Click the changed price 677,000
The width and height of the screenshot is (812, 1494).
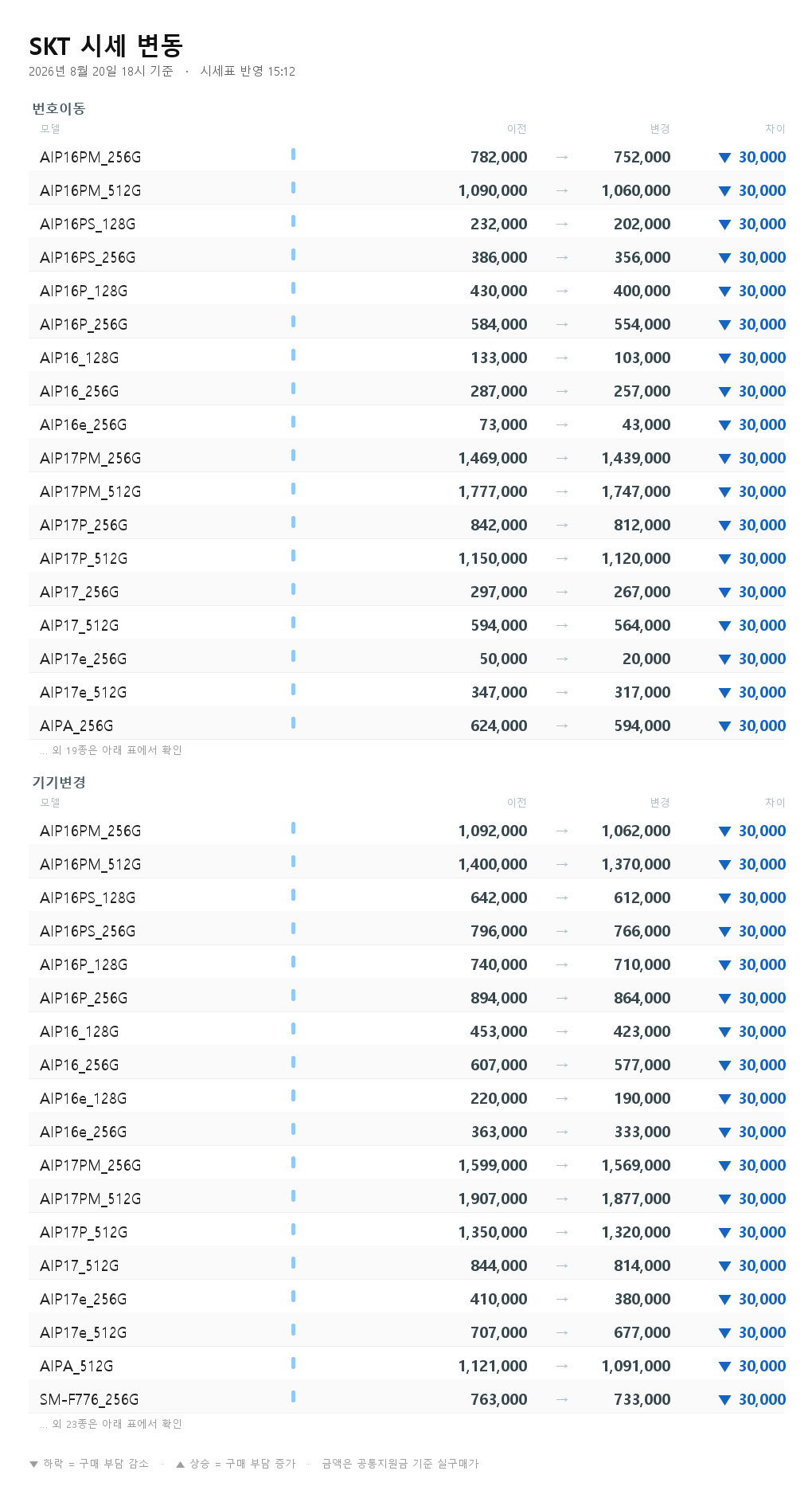[642, 1333]
